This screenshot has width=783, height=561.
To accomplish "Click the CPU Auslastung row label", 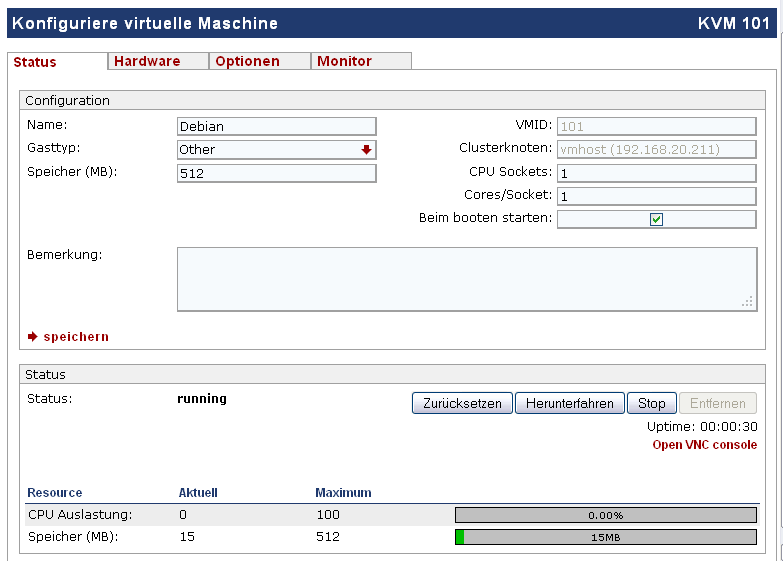I will pyautogui.click(x=80, y=515).
